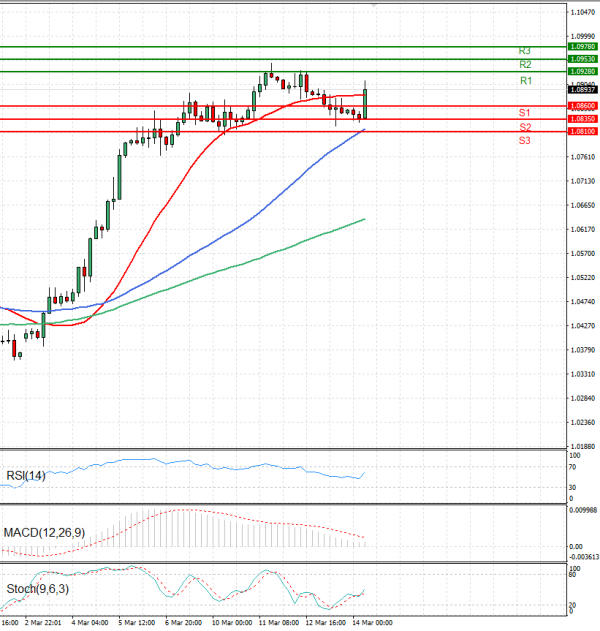Click the 12 Mar 16:00 time label
Screen dimensions: 600x631
pos(326,623)
